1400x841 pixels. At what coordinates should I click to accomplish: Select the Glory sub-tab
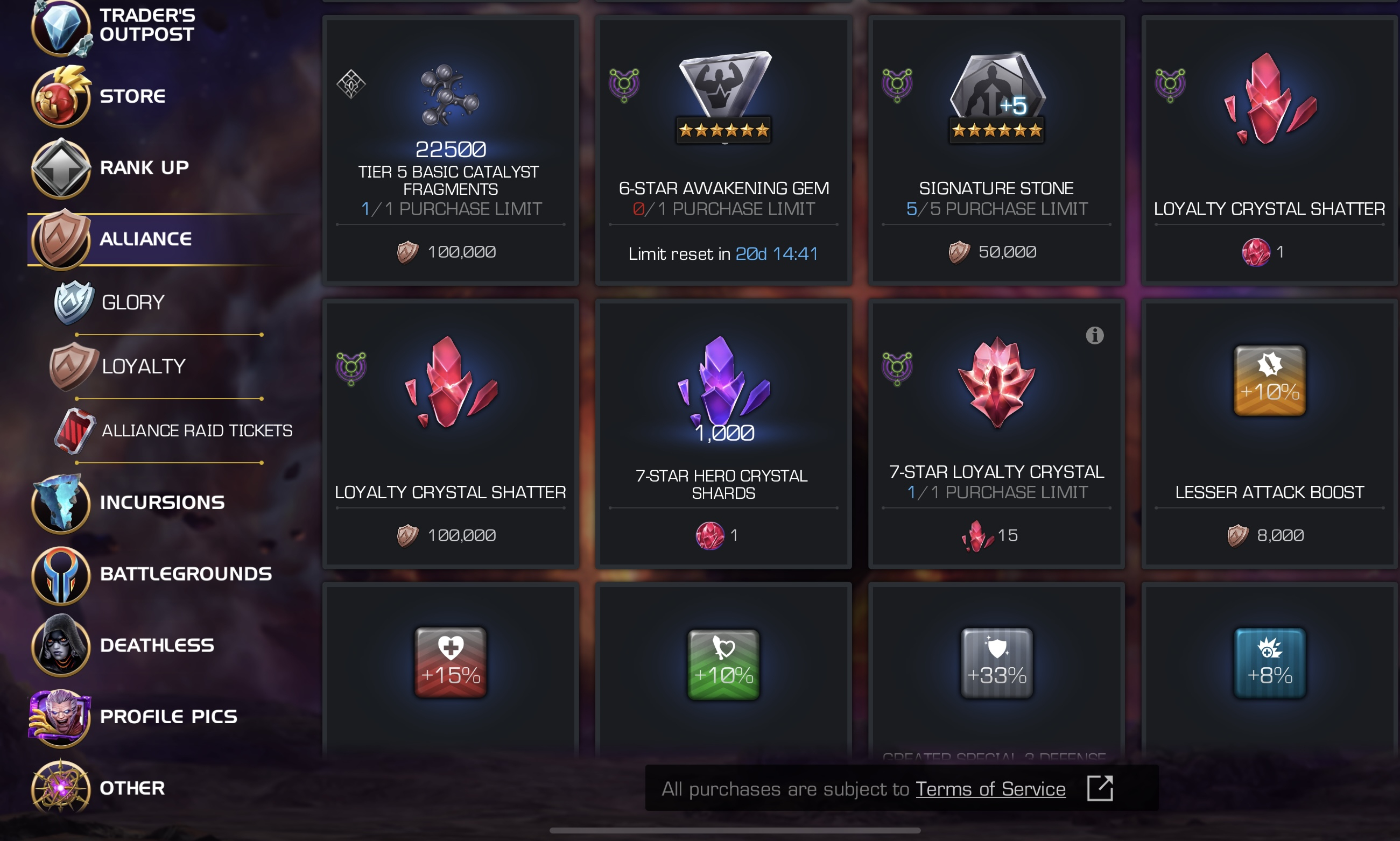pos(133,302)
